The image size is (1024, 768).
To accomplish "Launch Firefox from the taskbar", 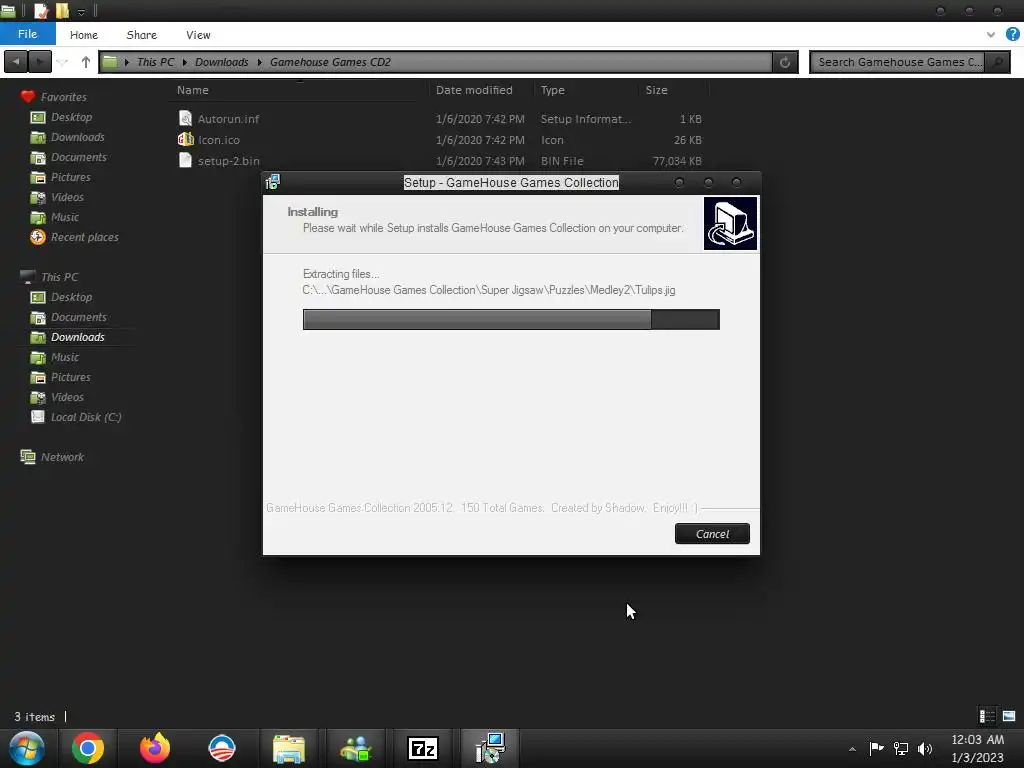I will (x=155, y=748).
